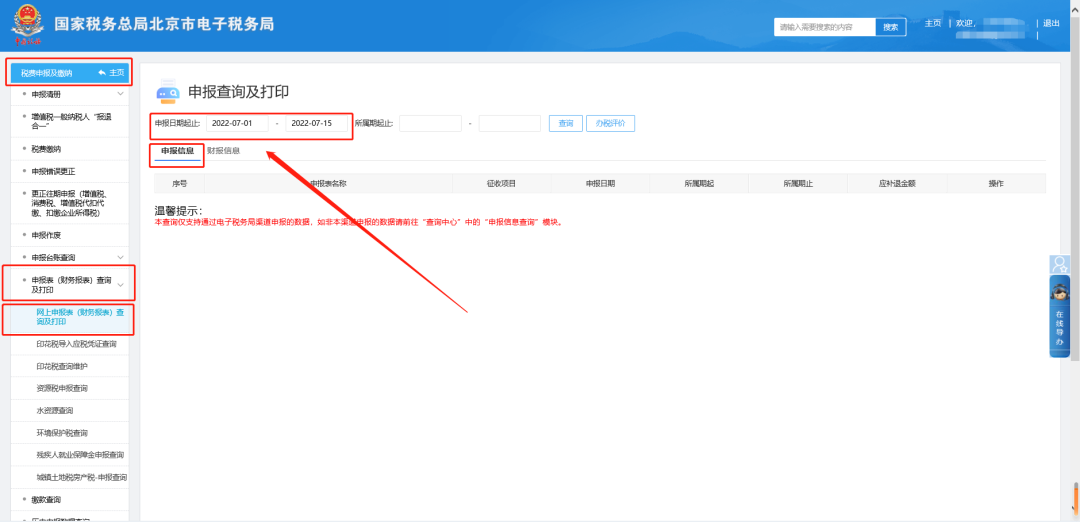The image size is (1080, 522).
Task: Open 更正往期申报 sidebar item
Action: 70,203
